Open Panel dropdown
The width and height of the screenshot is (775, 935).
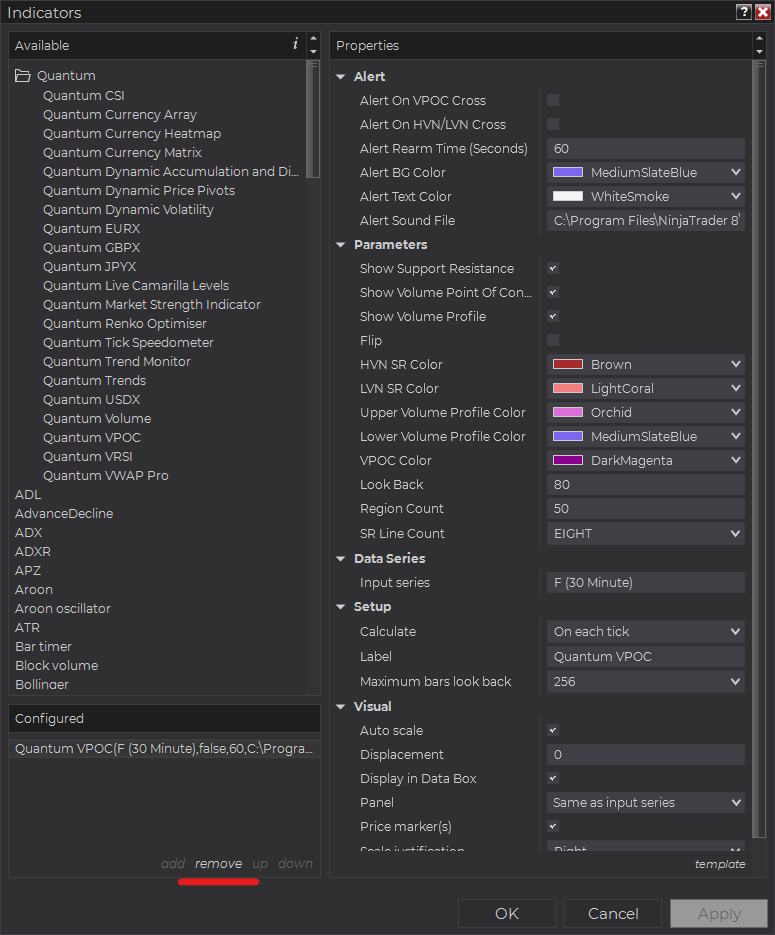[x=646, y=803]
